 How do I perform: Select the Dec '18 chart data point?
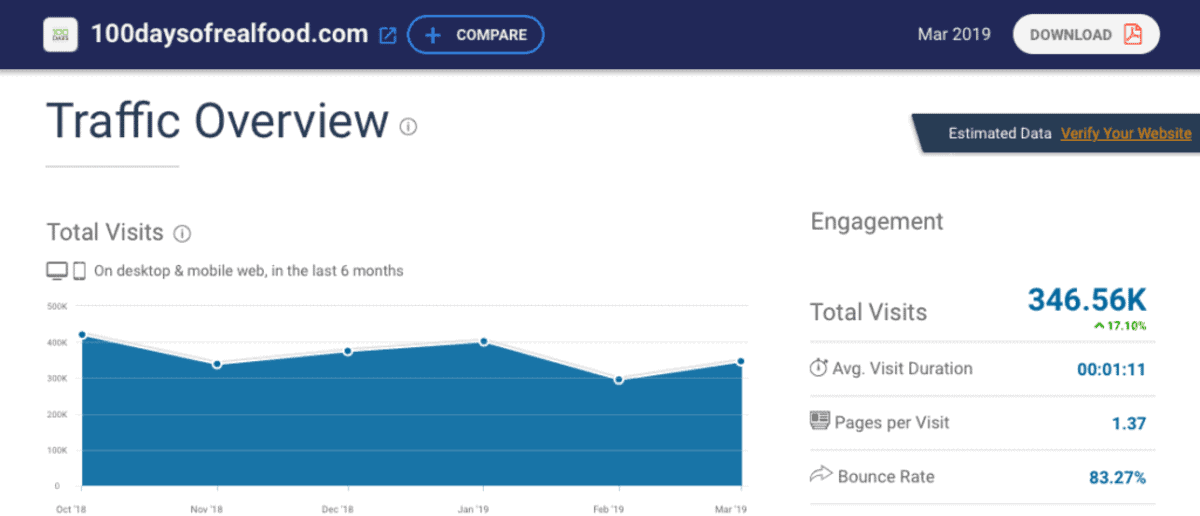click(x=348, y=351)
